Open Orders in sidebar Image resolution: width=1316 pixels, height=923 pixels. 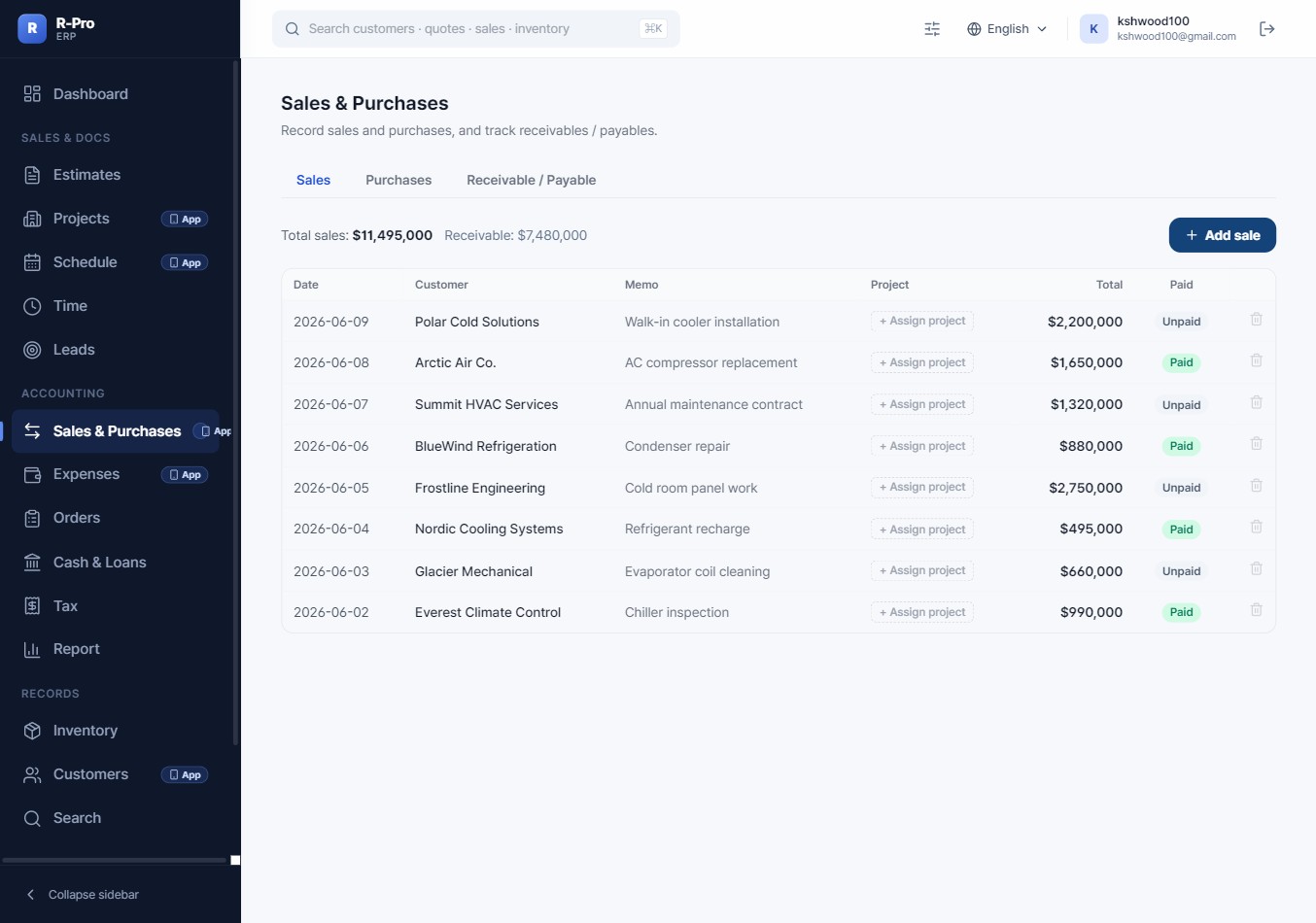[116, 518]
